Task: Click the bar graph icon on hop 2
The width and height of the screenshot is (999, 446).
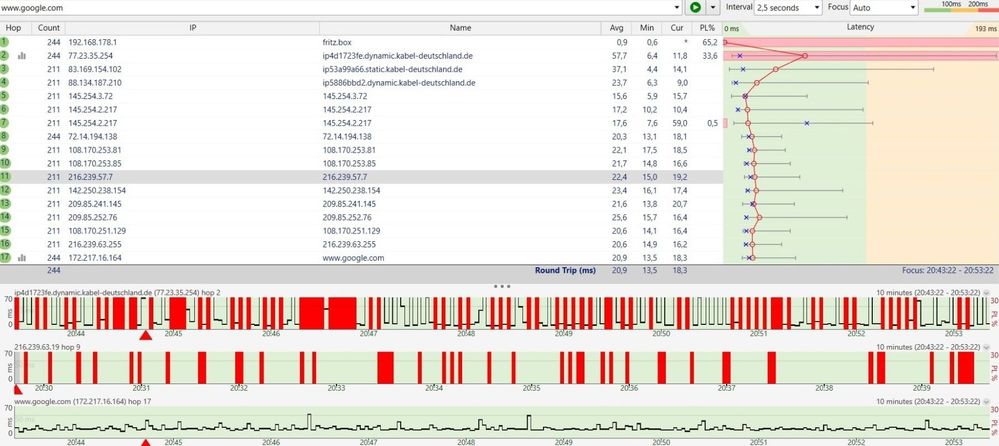Action: [x=21, y=56]
